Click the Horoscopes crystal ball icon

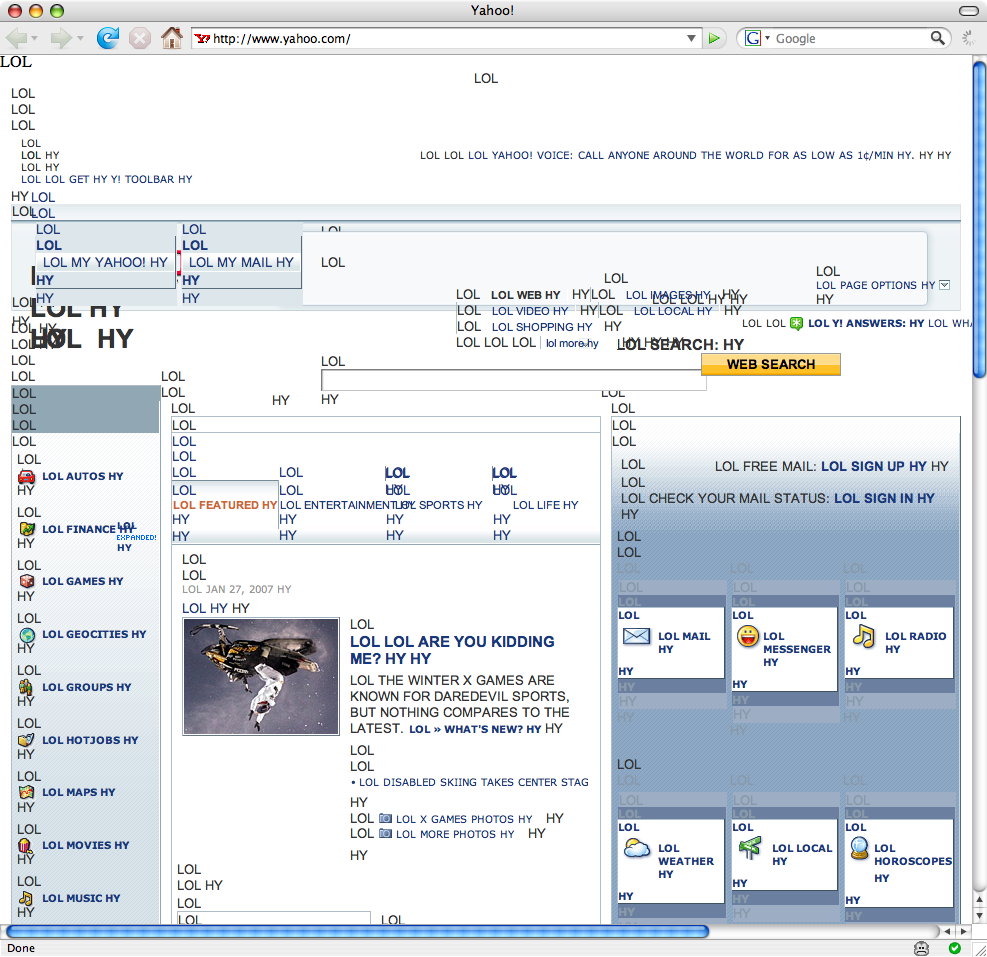859,848
